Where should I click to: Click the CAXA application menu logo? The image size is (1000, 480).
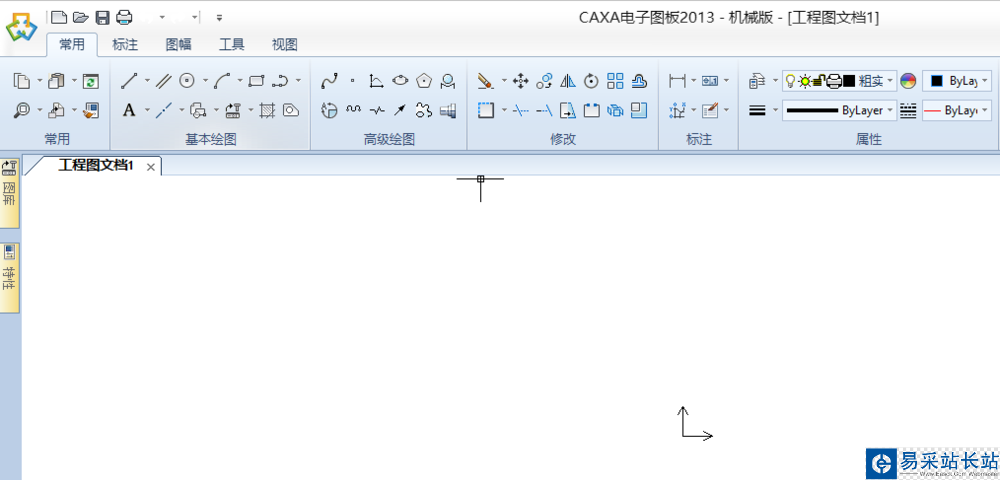point(22,27)
